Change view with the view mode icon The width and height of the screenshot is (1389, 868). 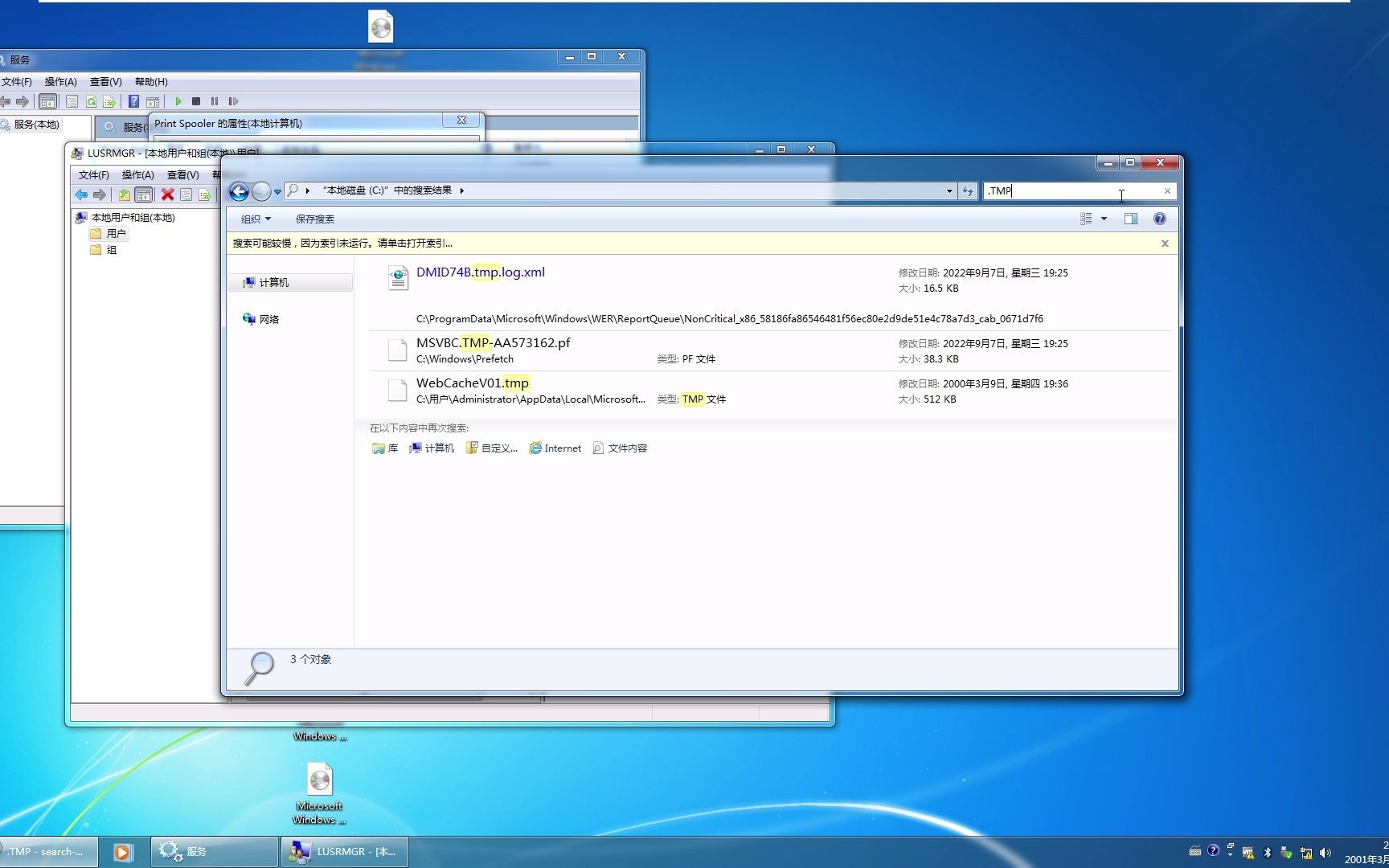click(1086, 219)
